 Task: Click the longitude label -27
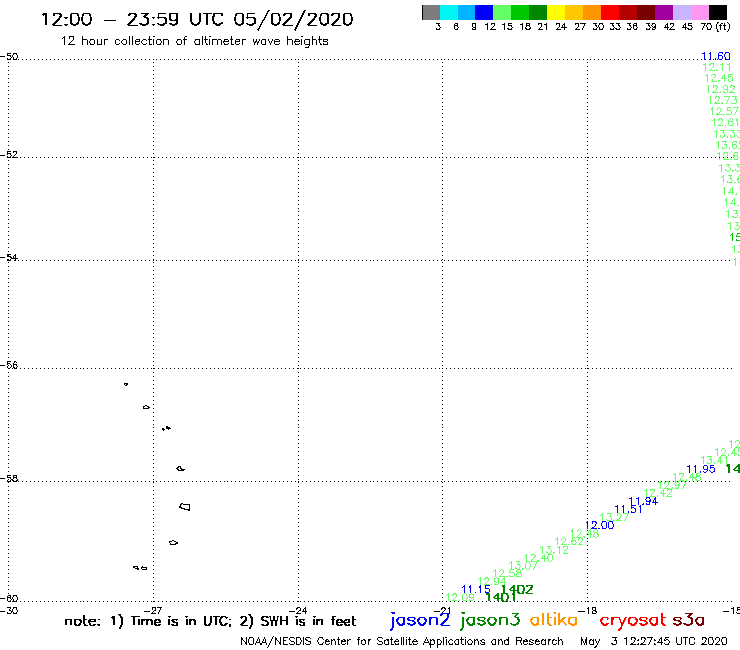(x=153, y=610)
